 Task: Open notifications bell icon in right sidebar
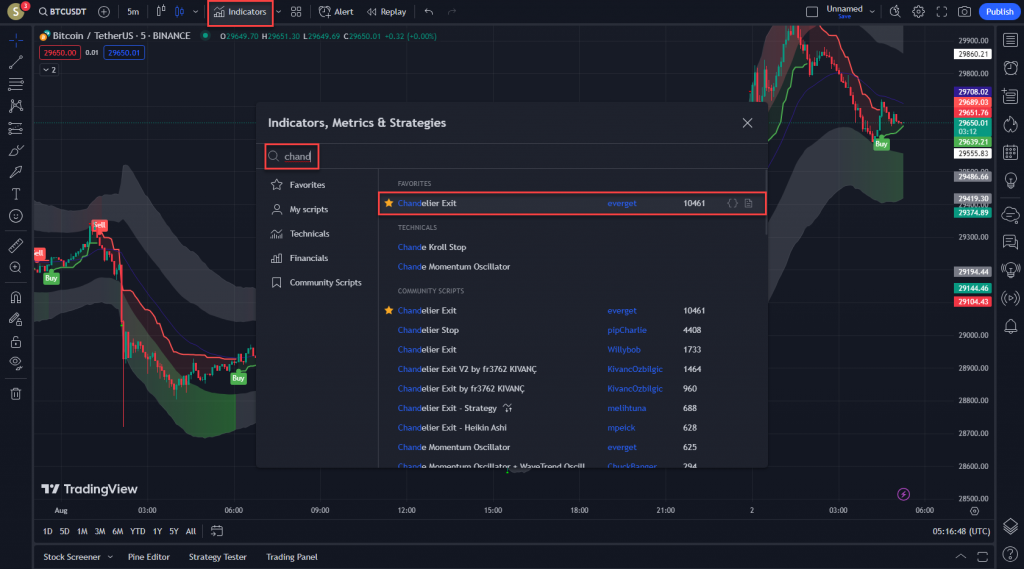[x=1010, y=326]
